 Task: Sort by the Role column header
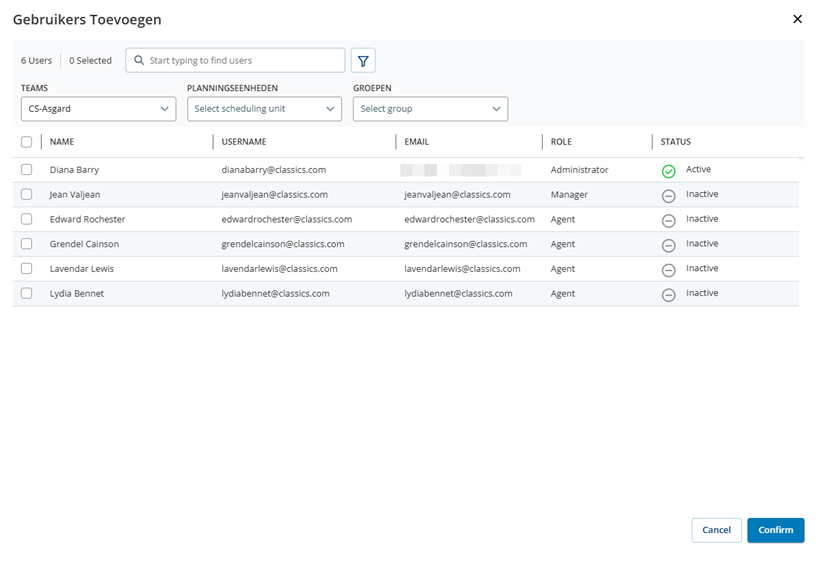point(561,142)
